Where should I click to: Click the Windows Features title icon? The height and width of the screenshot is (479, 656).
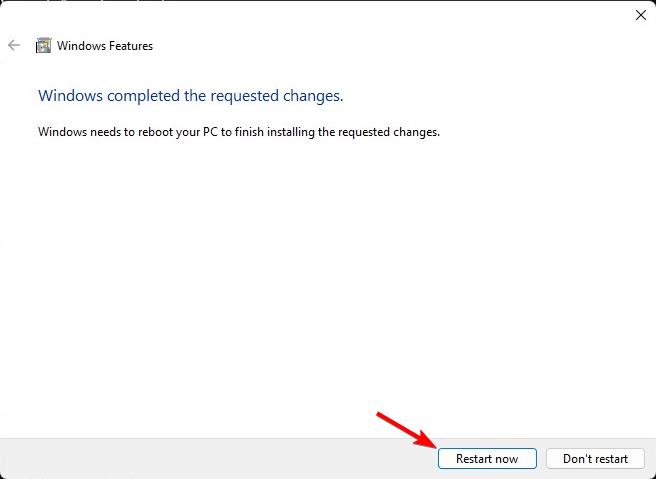click(43, 46)
